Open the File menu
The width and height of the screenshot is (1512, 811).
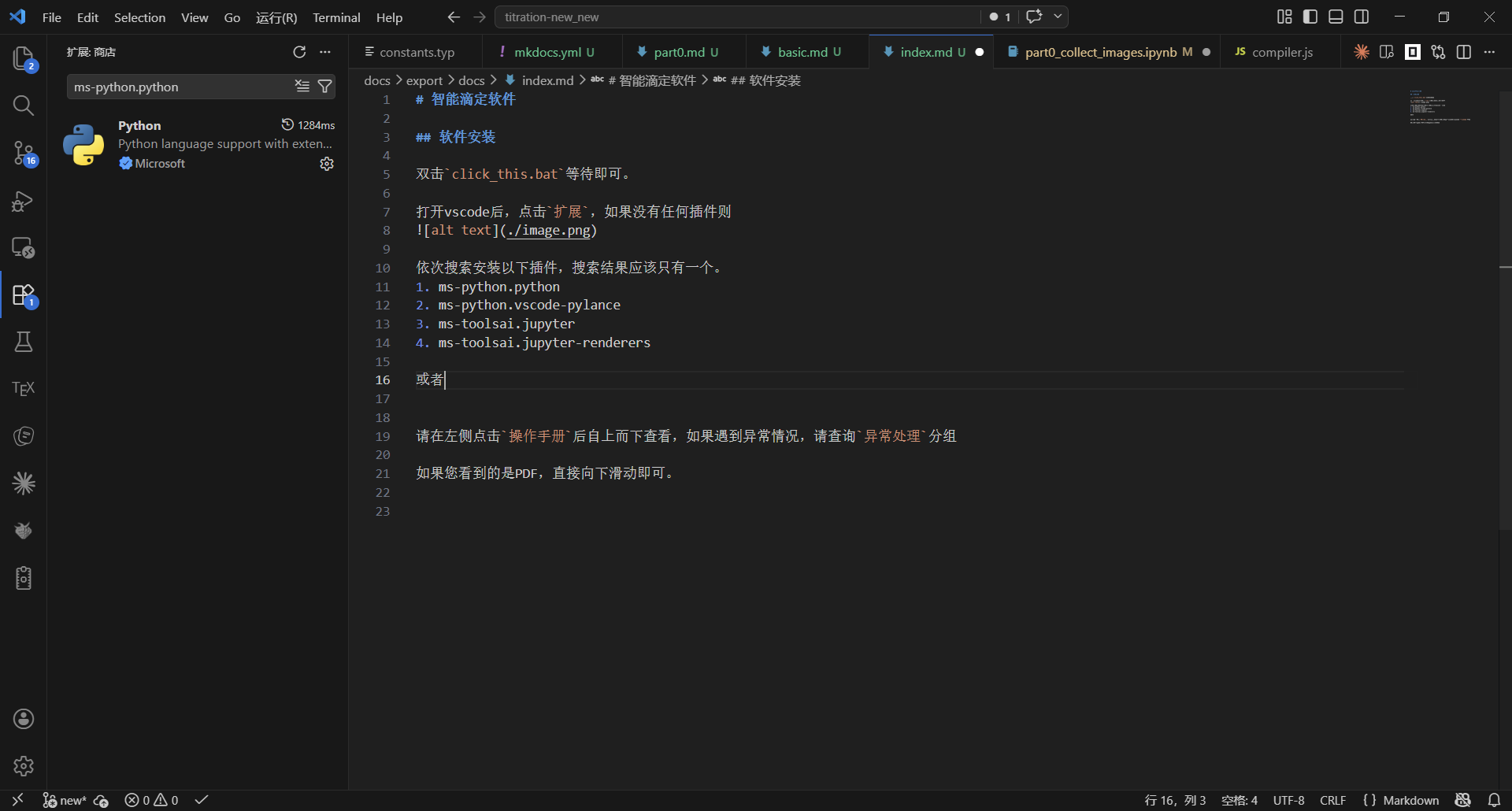coord(52,17)
